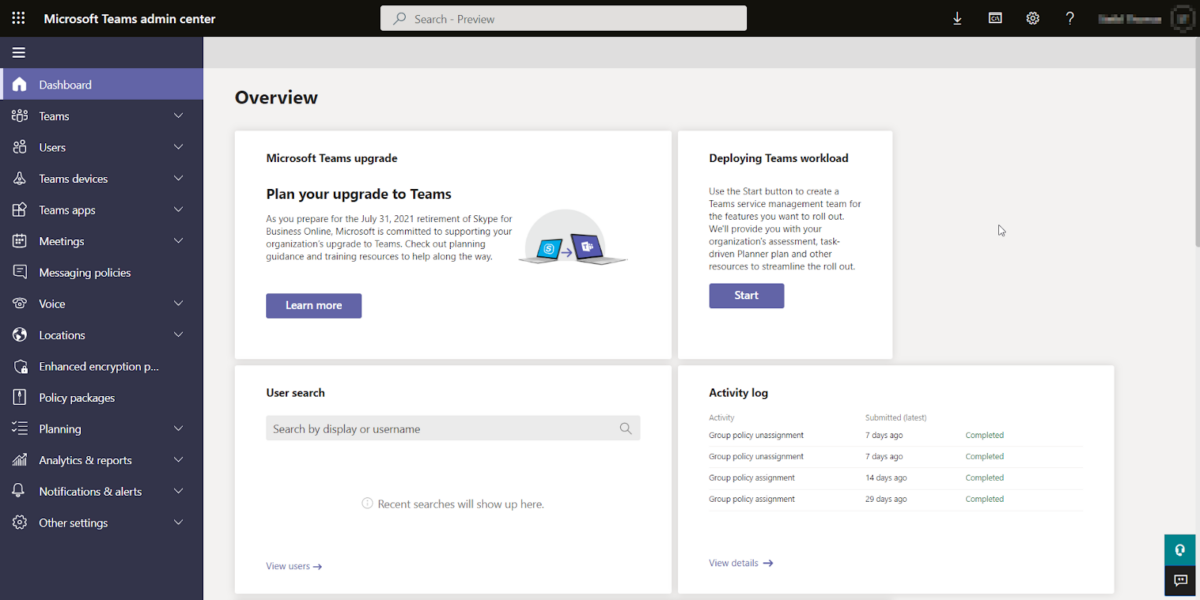Open the feedback icon next to download

point(995,17)
